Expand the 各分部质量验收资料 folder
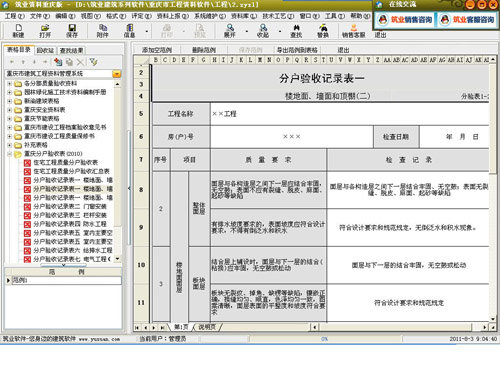This screenshot has width=500, height=375. [x=10, y=83]
